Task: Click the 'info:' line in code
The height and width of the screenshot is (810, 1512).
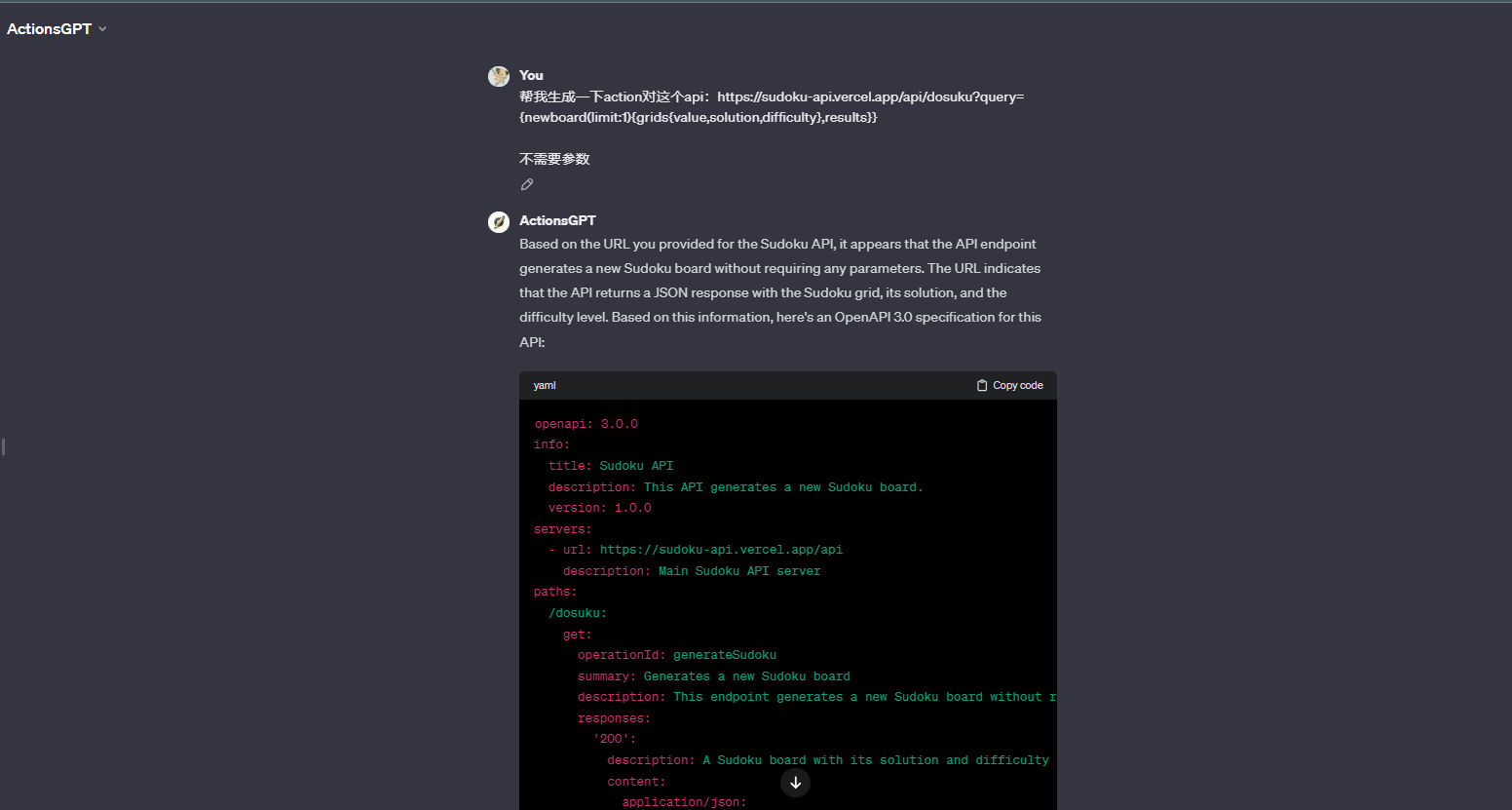Action: coord(552,444)
